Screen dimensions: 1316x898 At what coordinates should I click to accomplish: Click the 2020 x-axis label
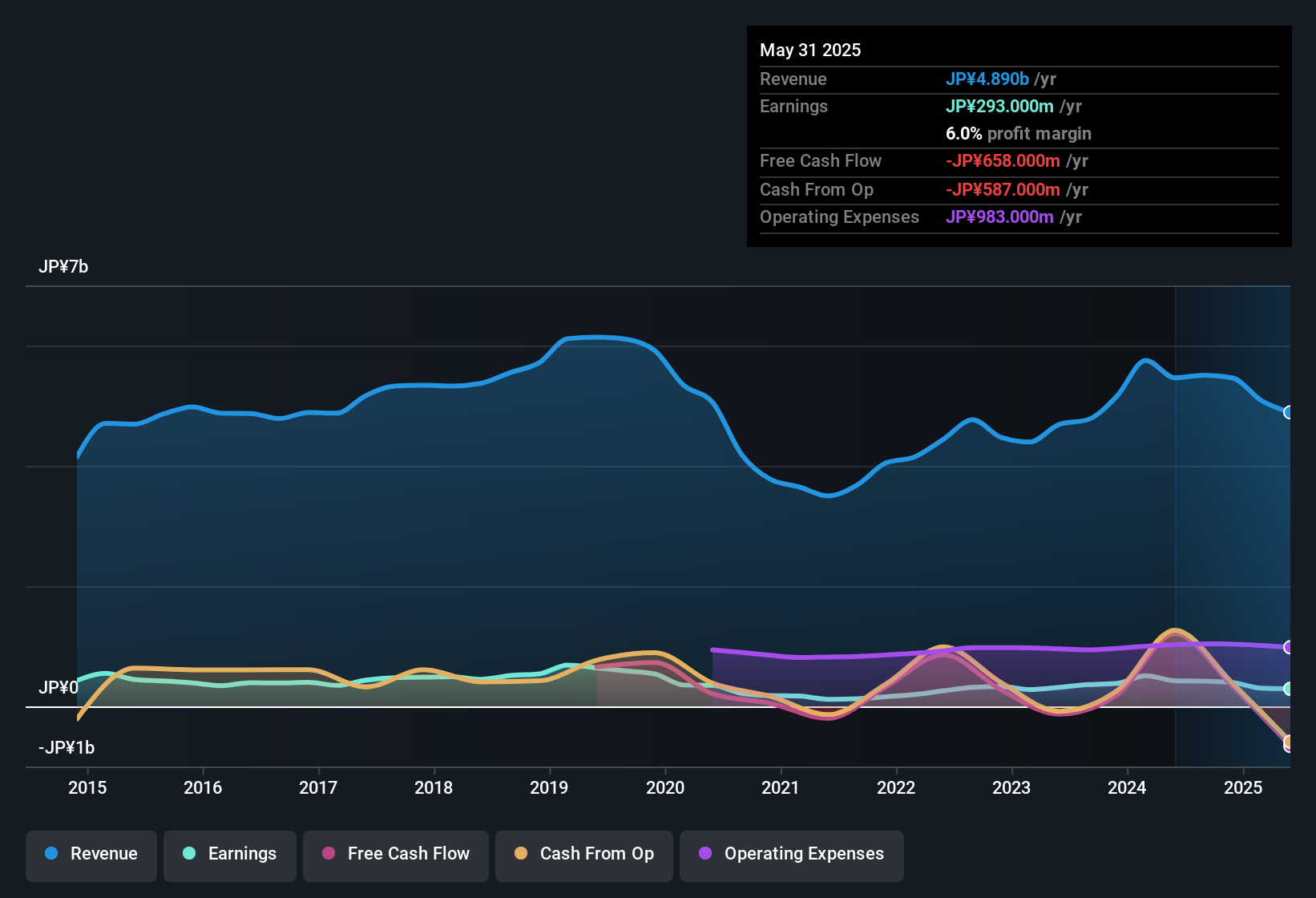[665, 787]
